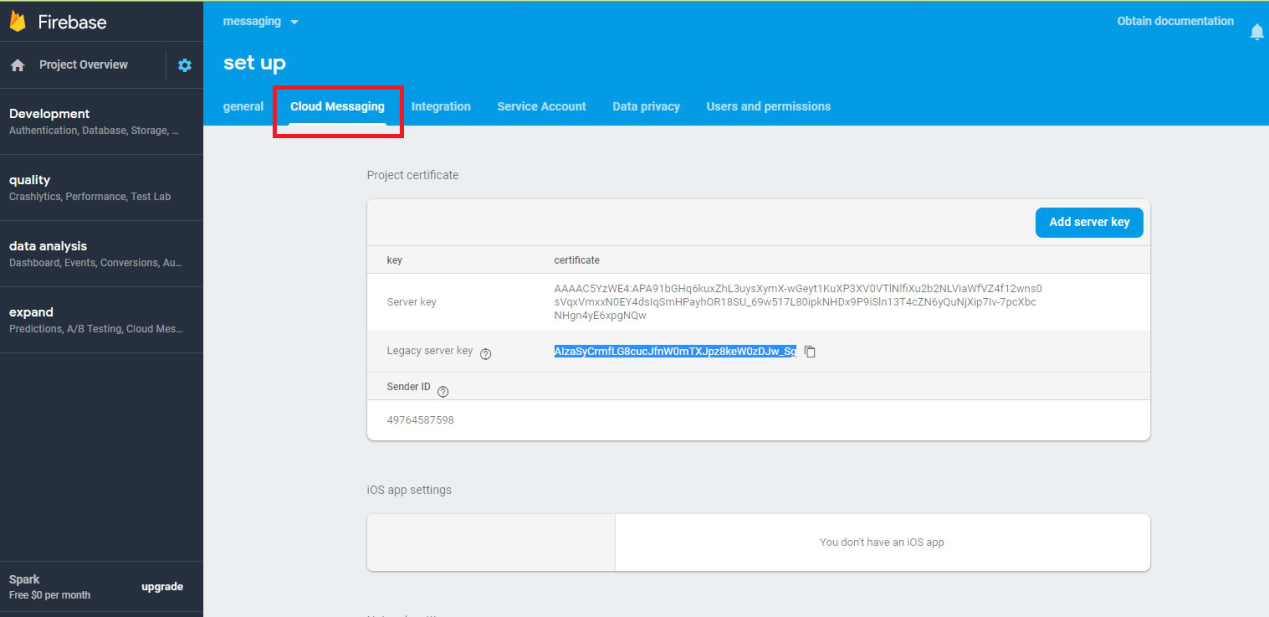The width and height of the screenshot is (1269, 617).
Task: Switch to Users and permissions tab
Action: (x=768, y=106)
